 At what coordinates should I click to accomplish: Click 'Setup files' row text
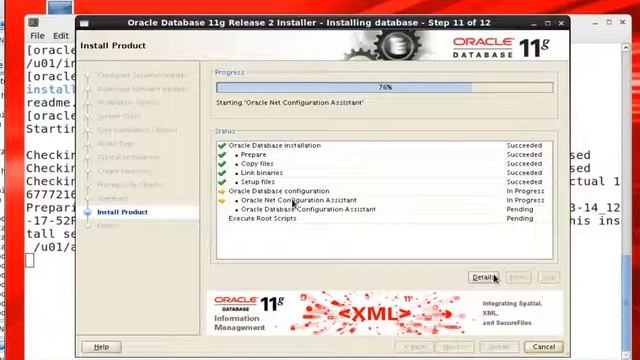(258, 182)
